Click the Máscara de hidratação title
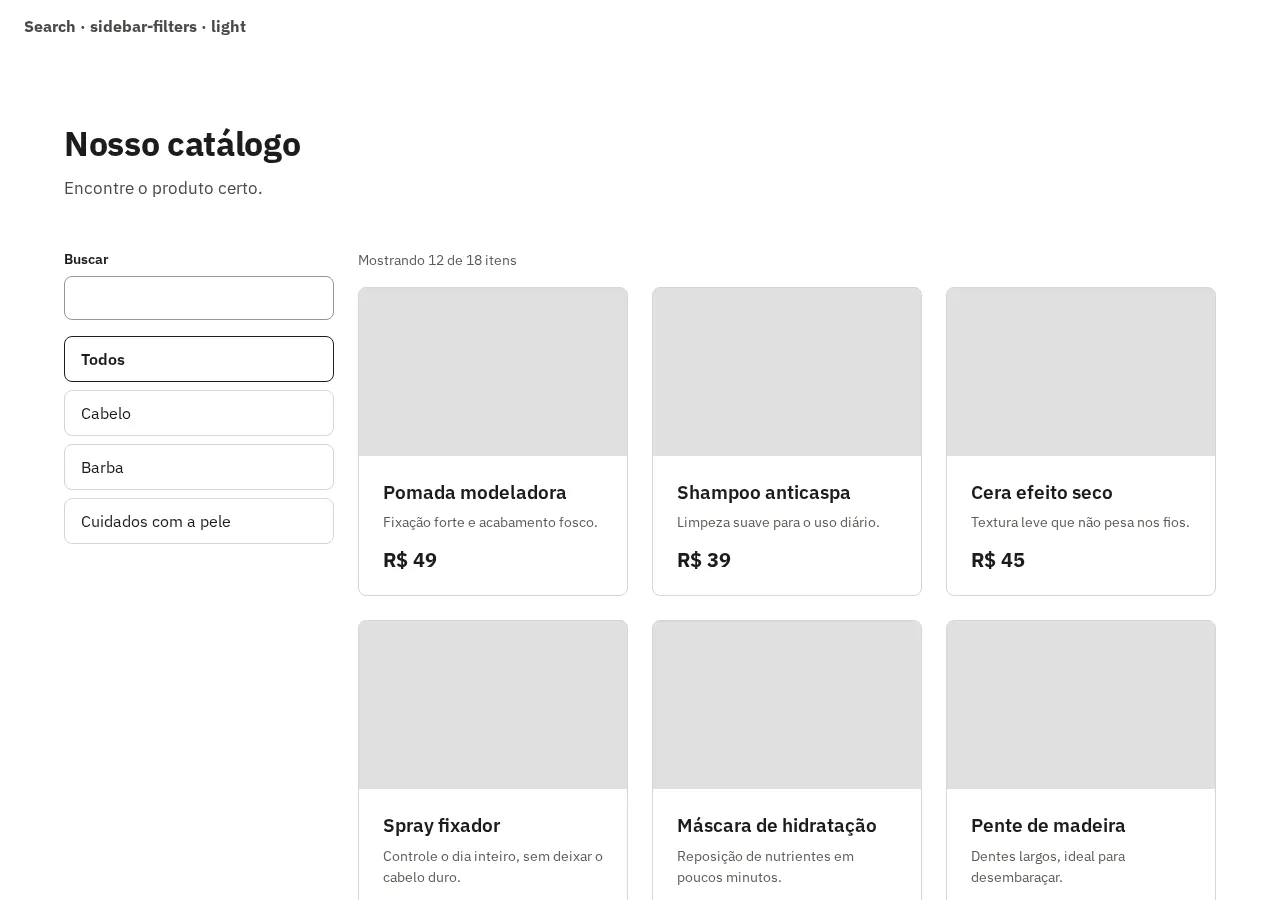Screen dimensions: 1280x900 [777, 825]
